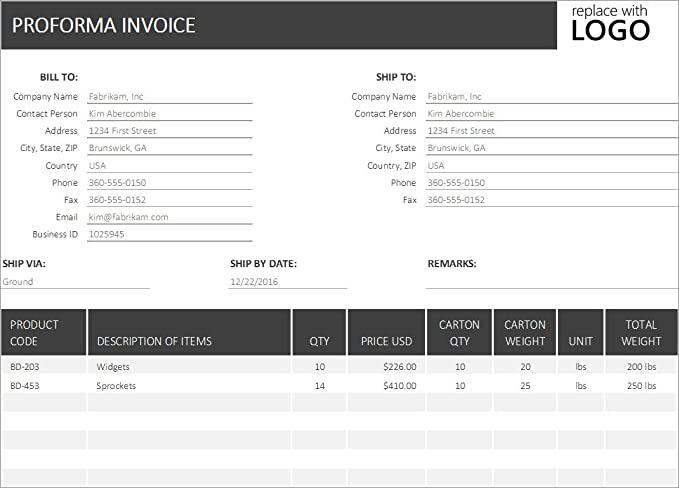Edit Ship To city field Brunswick, GA

pyautogui.click(x=552, y=148)
